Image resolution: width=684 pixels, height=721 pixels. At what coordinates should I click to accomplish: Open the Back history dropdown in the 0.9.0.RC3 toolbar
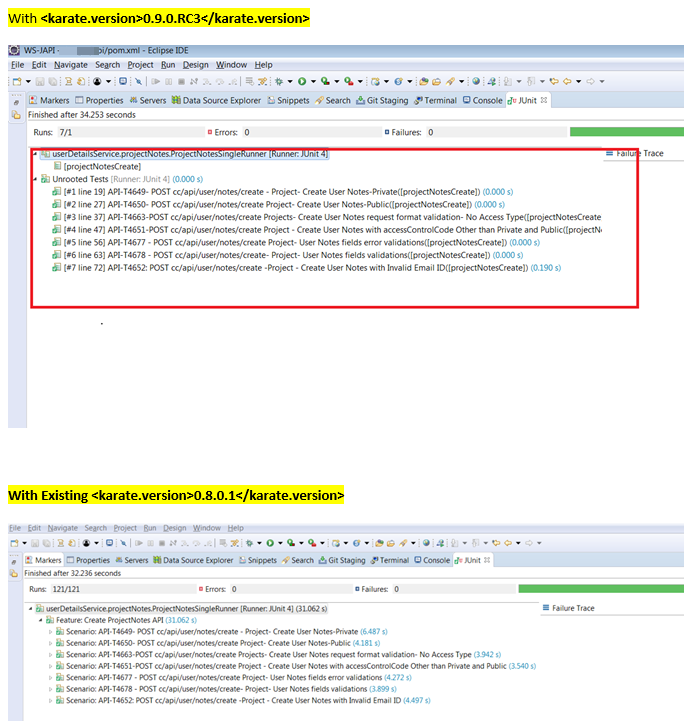tap(579, 81)
